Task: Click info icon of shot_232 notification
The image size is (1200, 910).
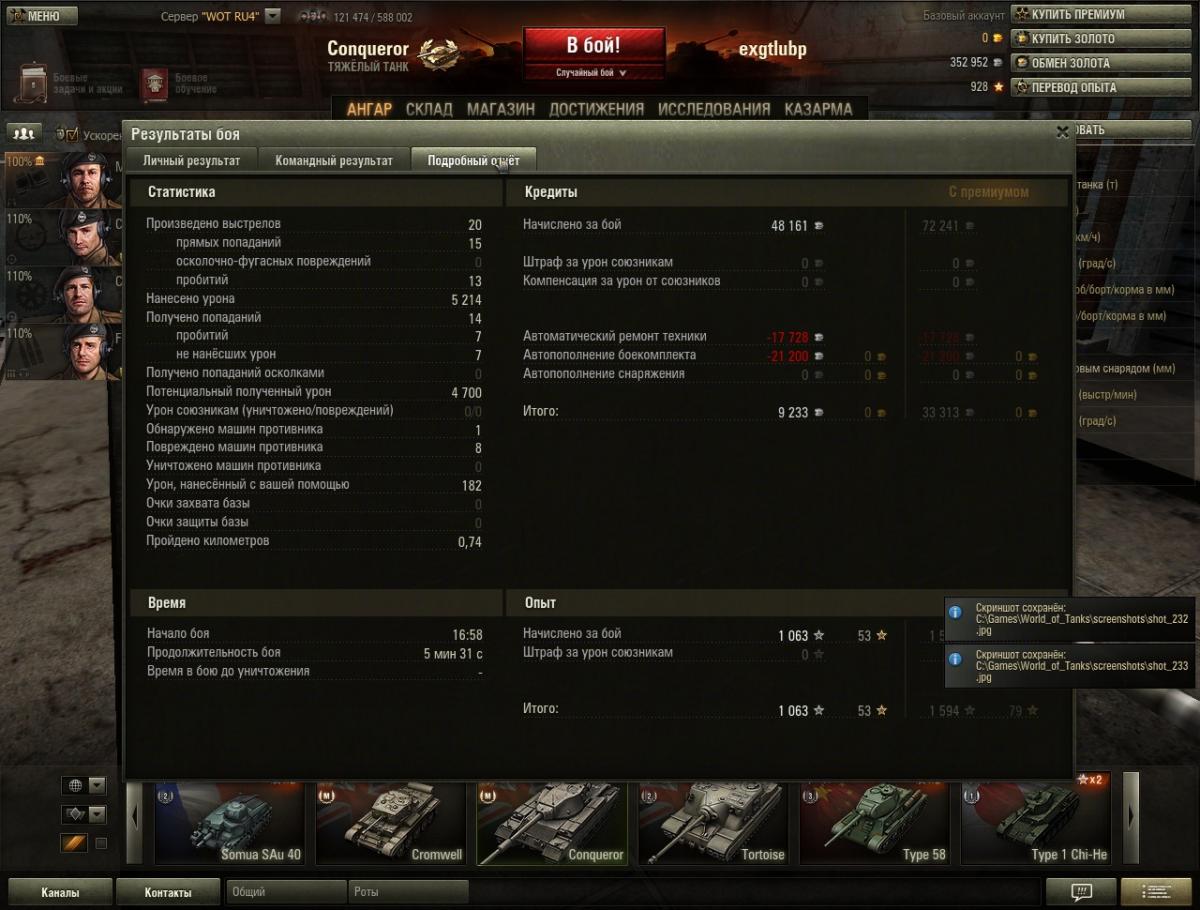Action: pos(956,612)
